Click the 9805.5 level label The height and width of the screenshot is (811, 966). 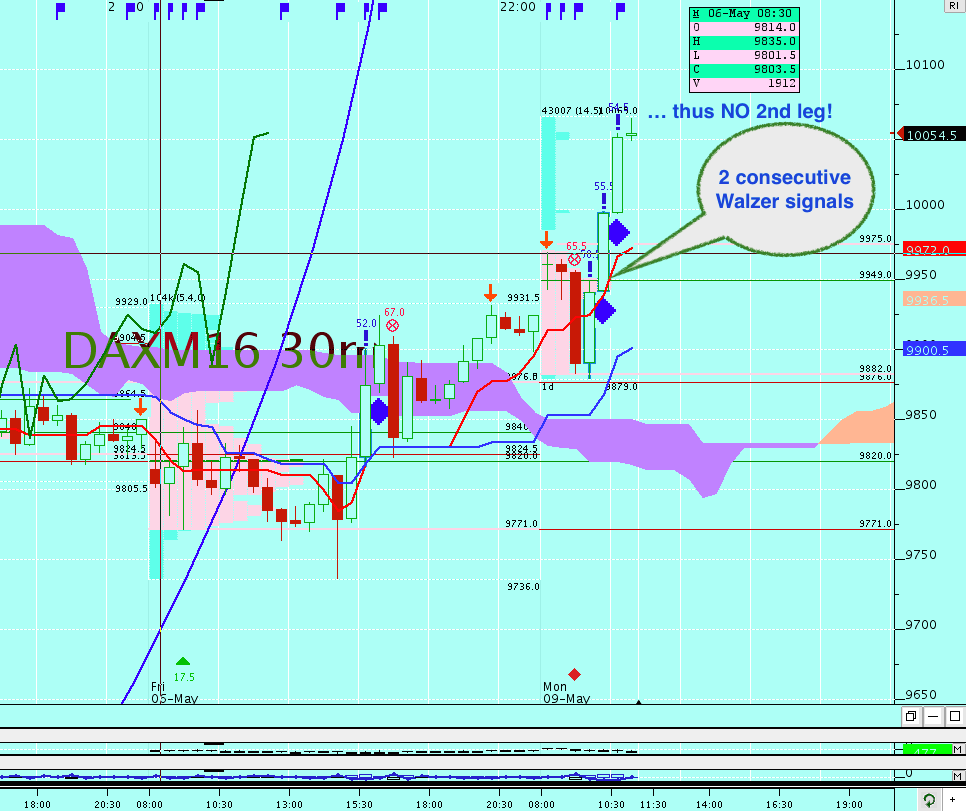131,489
